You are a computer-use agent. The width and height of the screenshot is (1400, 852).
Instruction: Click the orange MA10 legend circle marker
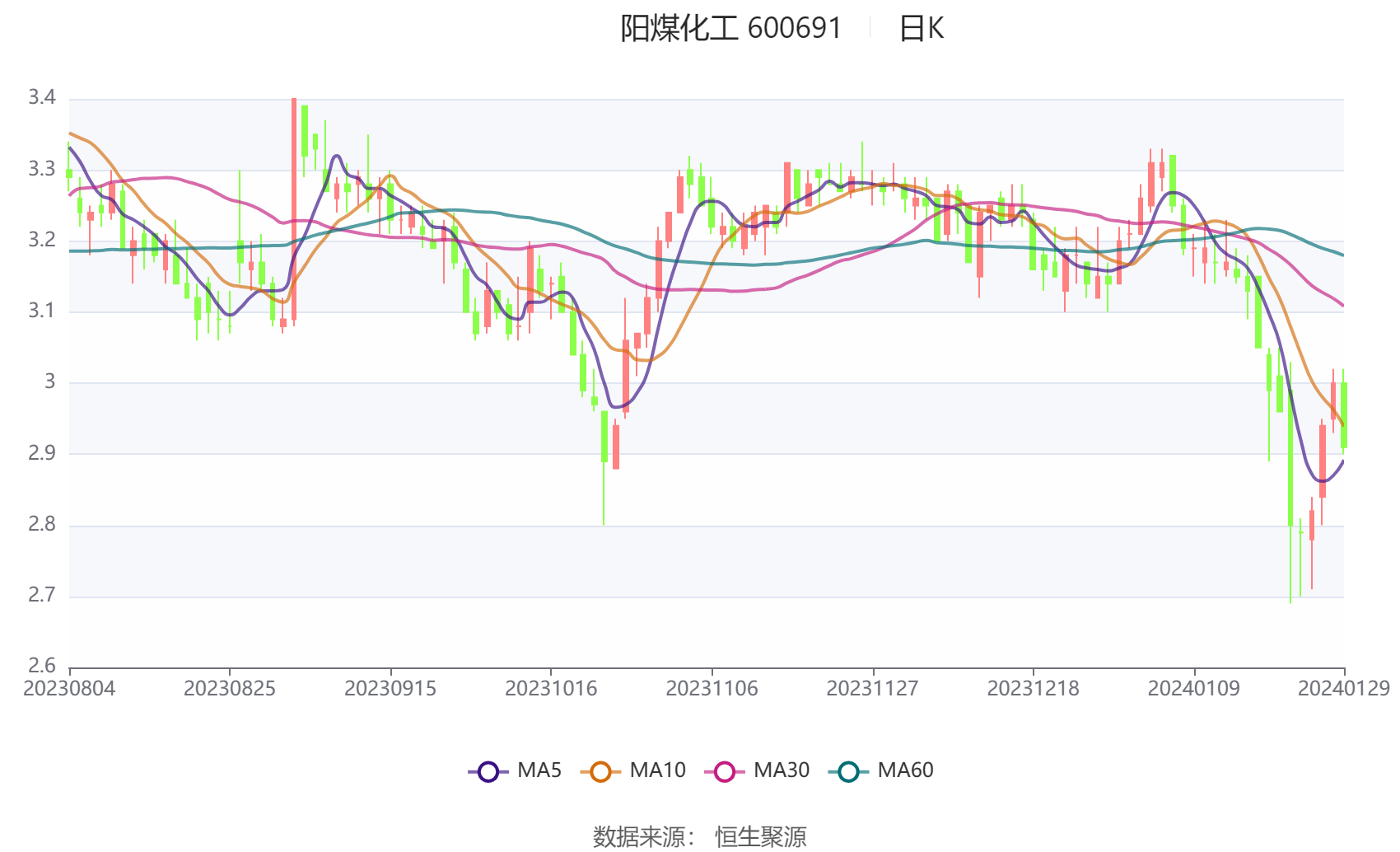click(x=600, y=771)
